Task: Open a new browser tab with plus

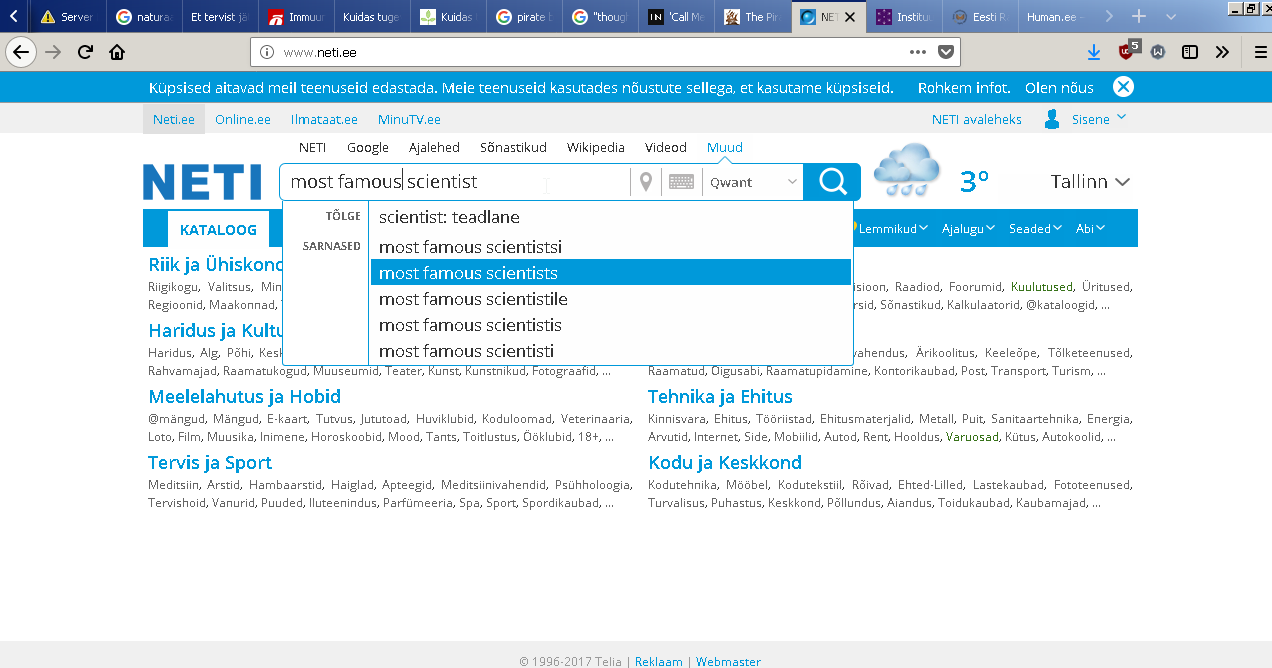Action: point(1138,17)
